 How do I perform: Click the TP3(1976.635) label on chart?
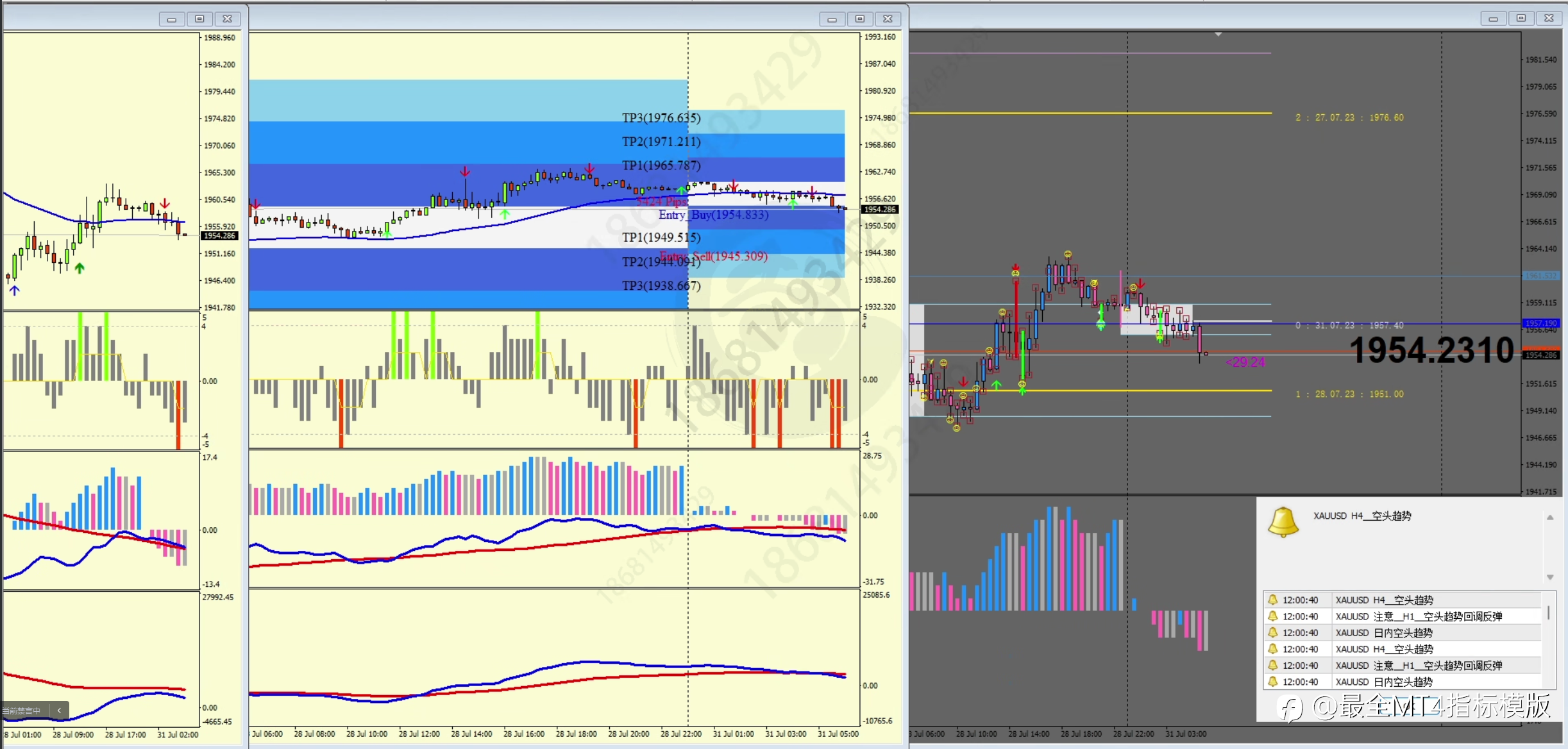coord(661,118)
